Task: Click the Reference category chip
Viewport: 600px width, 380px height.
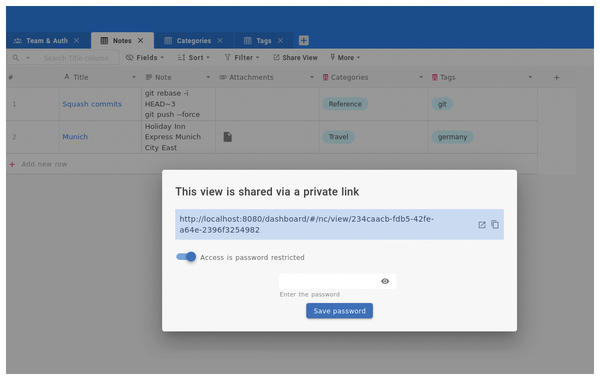Action: (345, 104)
